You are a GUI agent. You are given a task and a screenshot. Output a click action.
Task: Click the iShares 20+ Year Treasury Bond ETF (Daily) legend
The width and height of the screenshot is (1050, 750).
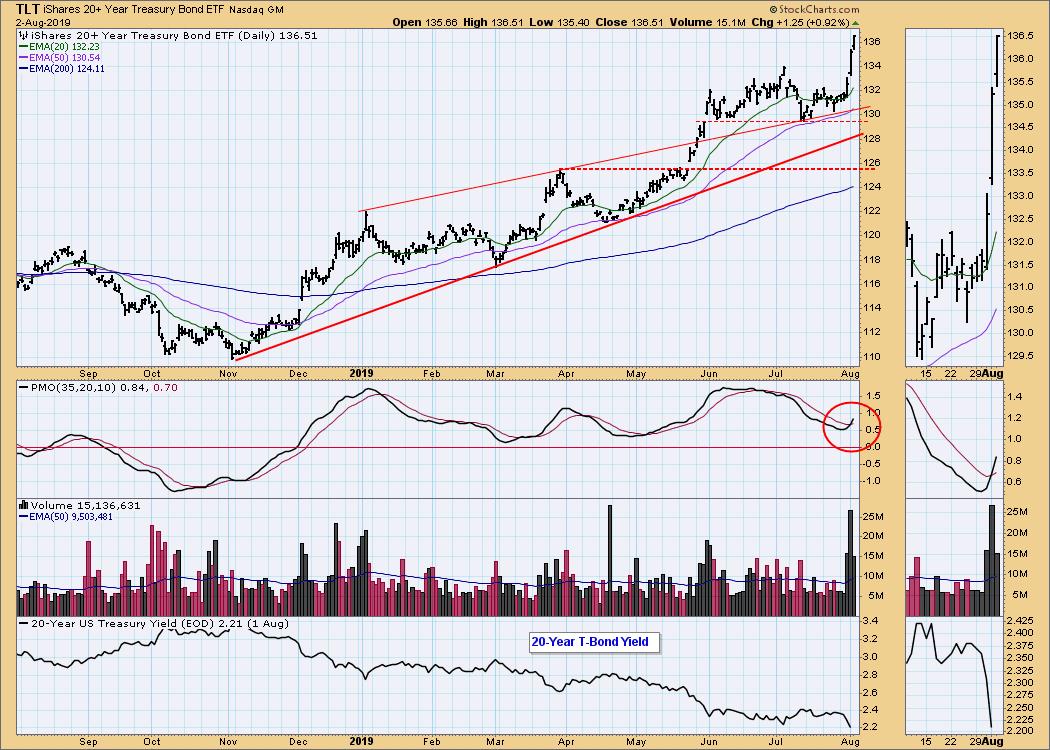pos(167,35)
